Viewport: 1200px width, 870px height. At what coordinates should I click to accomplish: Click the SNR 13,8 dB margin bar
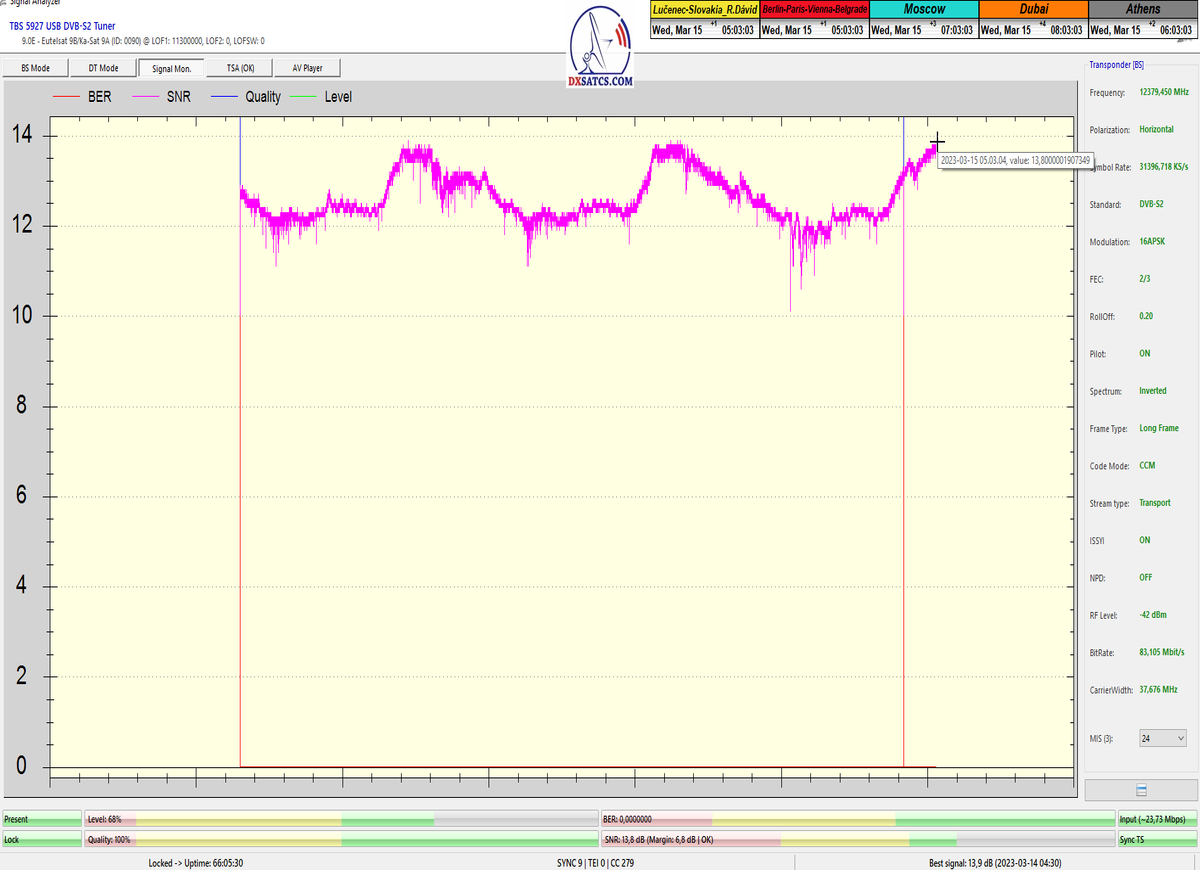[x=856, y=840]
